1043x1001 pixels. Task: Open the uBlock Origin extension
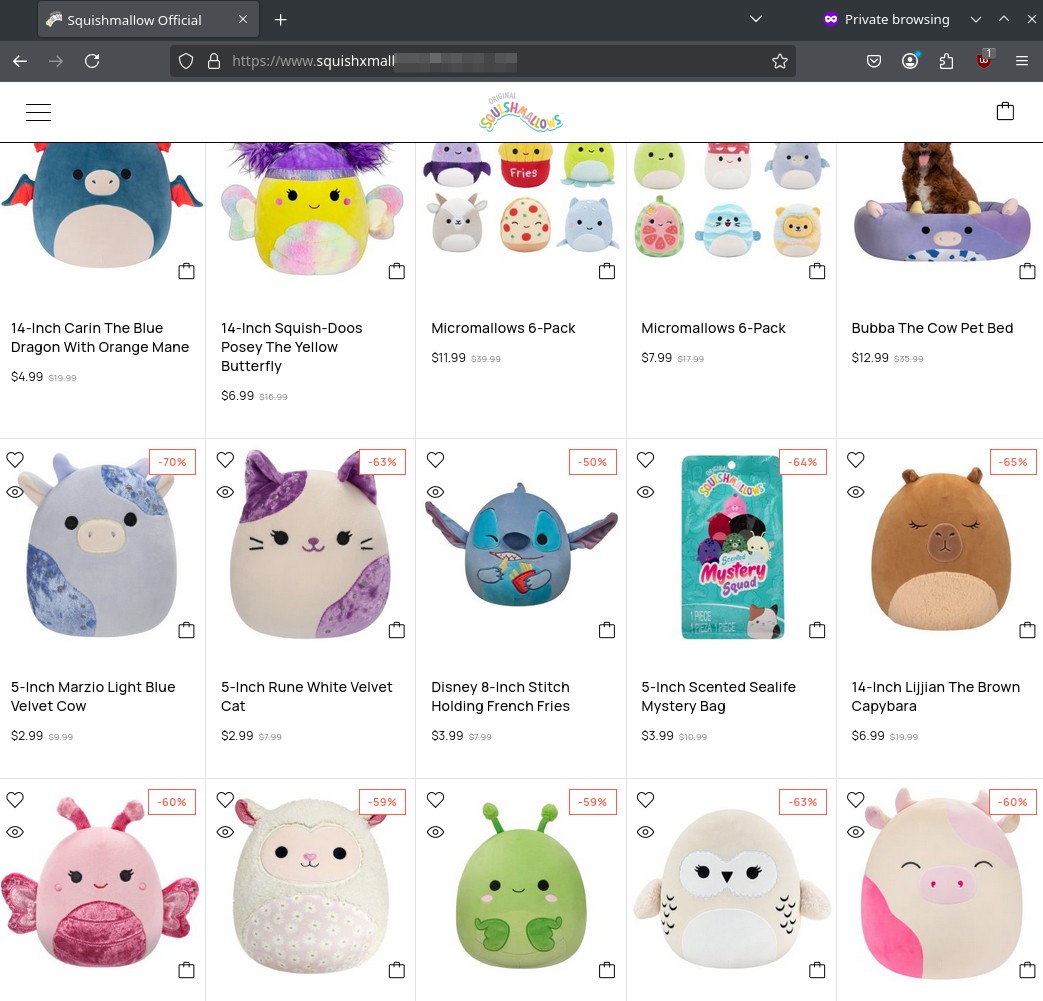pos(984,60)
